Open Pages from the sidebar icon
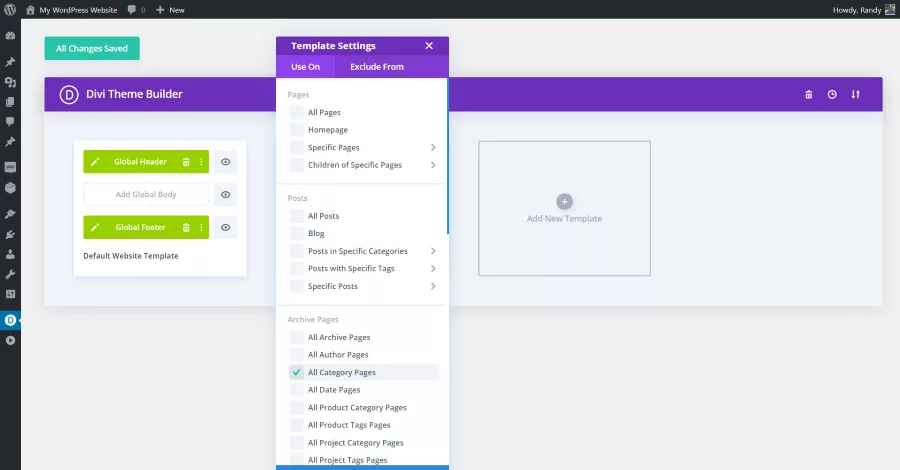Image resolution: width=900 pixels, height=470 pixels. (10, 102)
